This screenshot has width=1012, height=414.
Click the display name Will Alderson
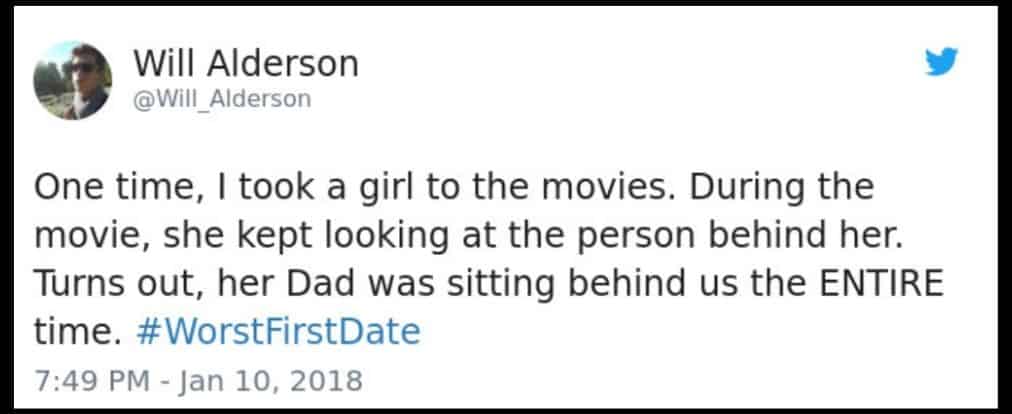click(x=245, y=64)
